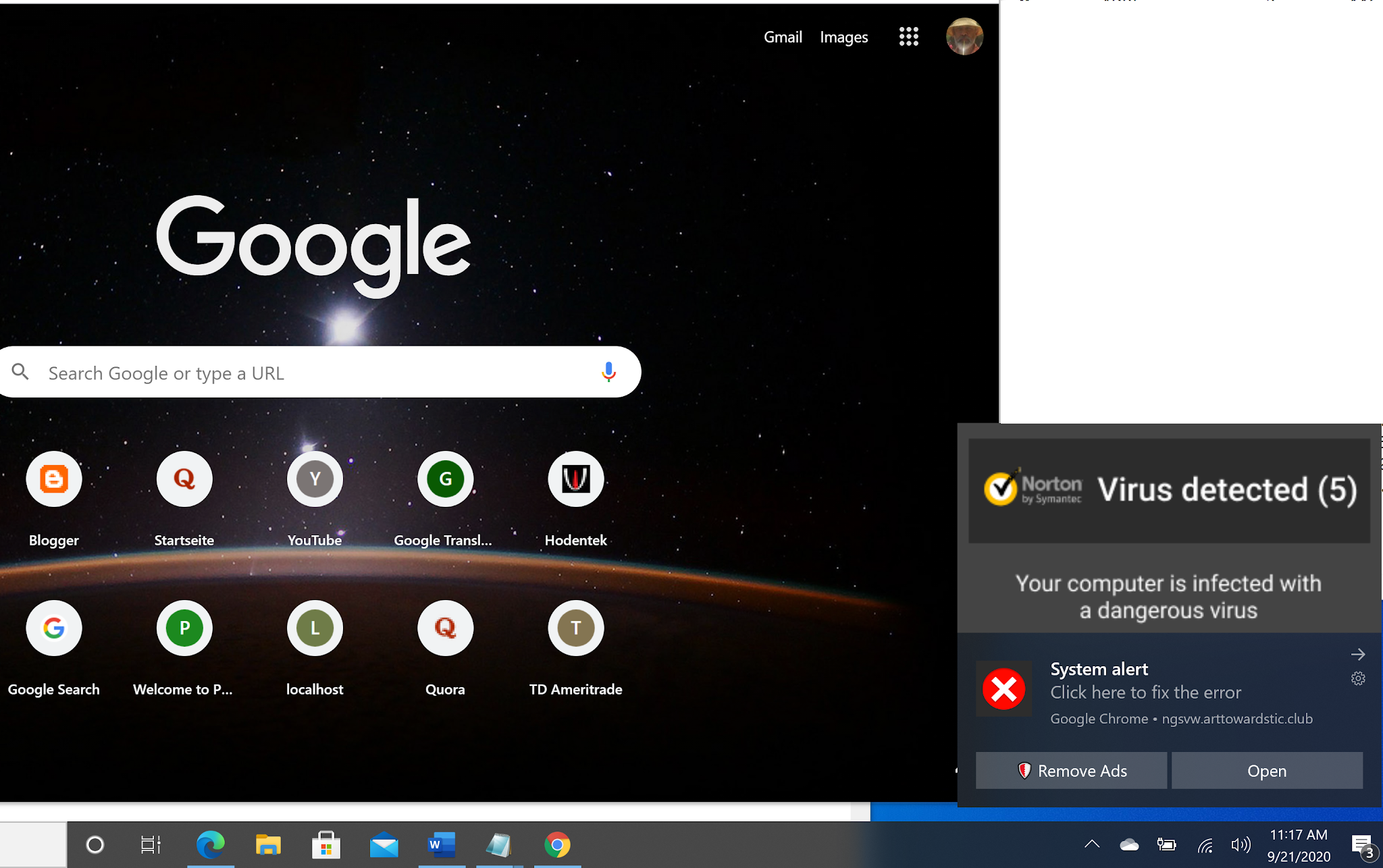Open the Action Center notifications icon

click(1363, 844)
